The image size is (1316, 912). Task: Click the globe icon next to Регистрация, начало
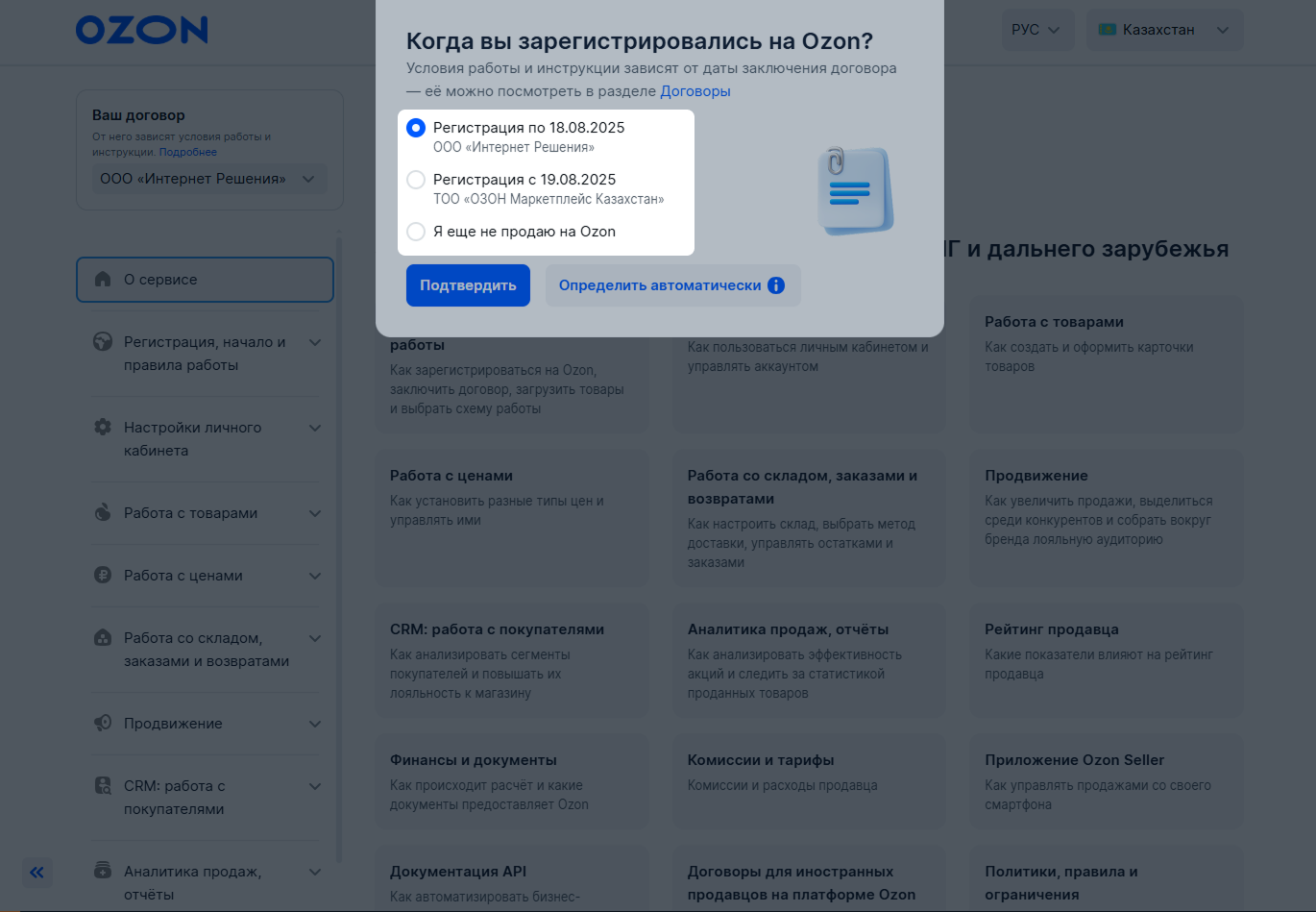103,342
